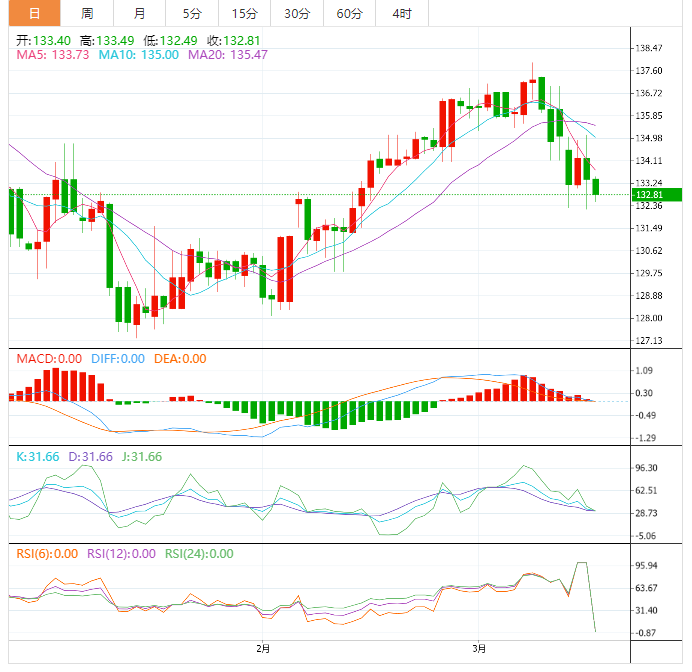Open the 15分 interval tab
This screenshot has width=692, height=672.
tap(244, 13)
